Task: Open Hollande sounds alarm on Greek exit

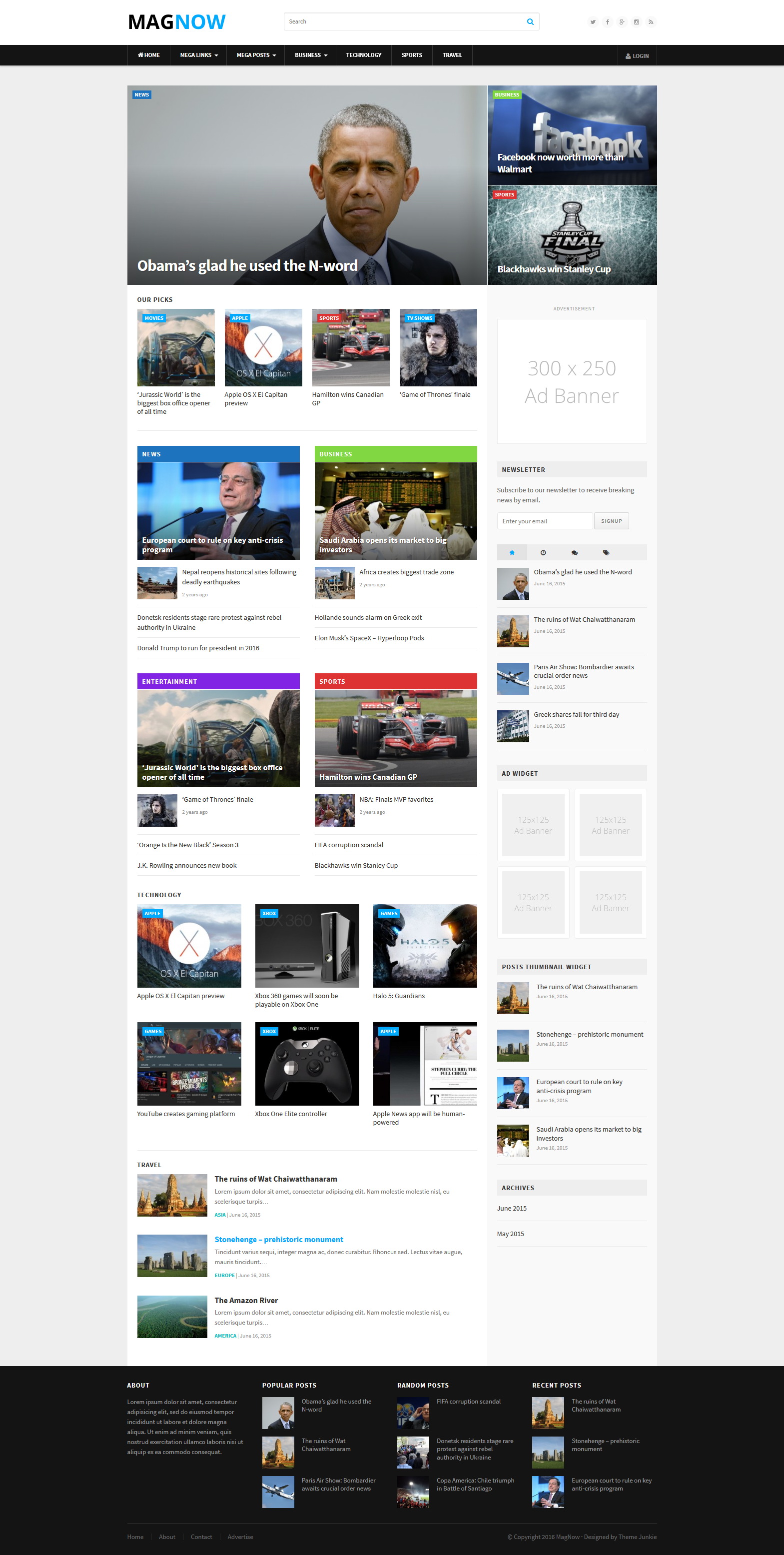Action: (368, 617)
